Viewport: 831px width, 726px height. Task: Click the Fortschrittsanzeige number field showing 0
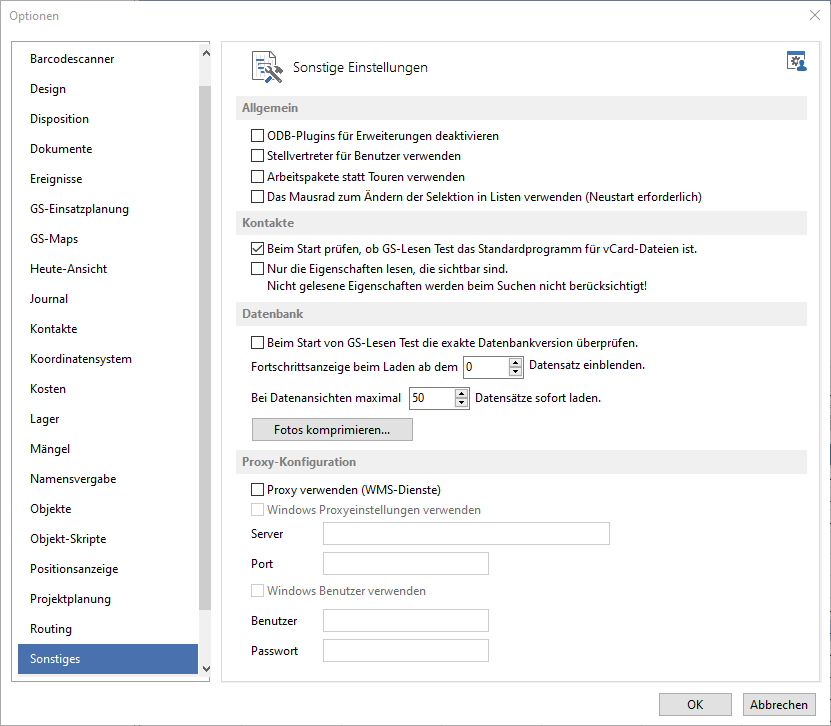(x=486, y=367)
